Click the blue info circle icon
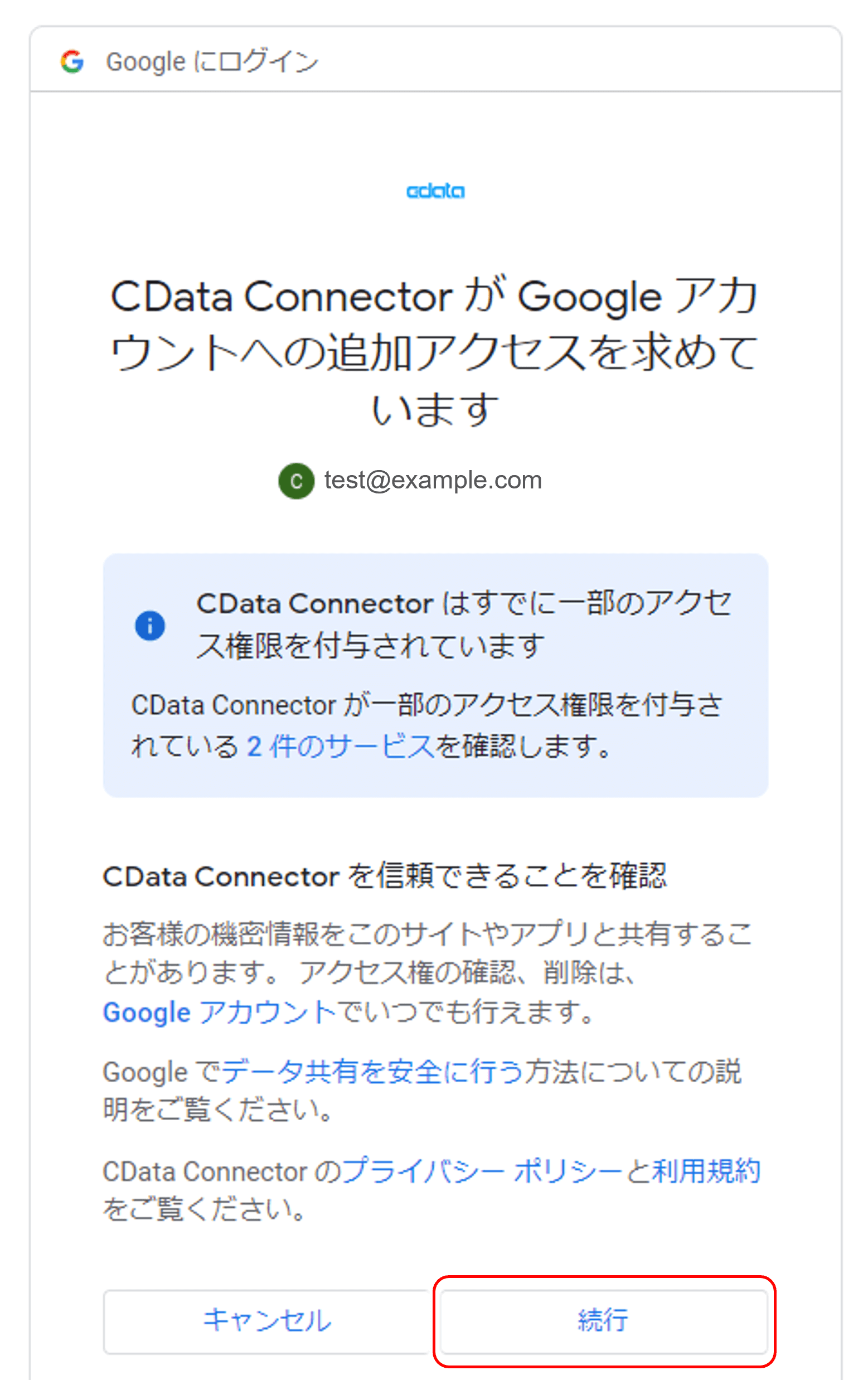 [150, 625]
